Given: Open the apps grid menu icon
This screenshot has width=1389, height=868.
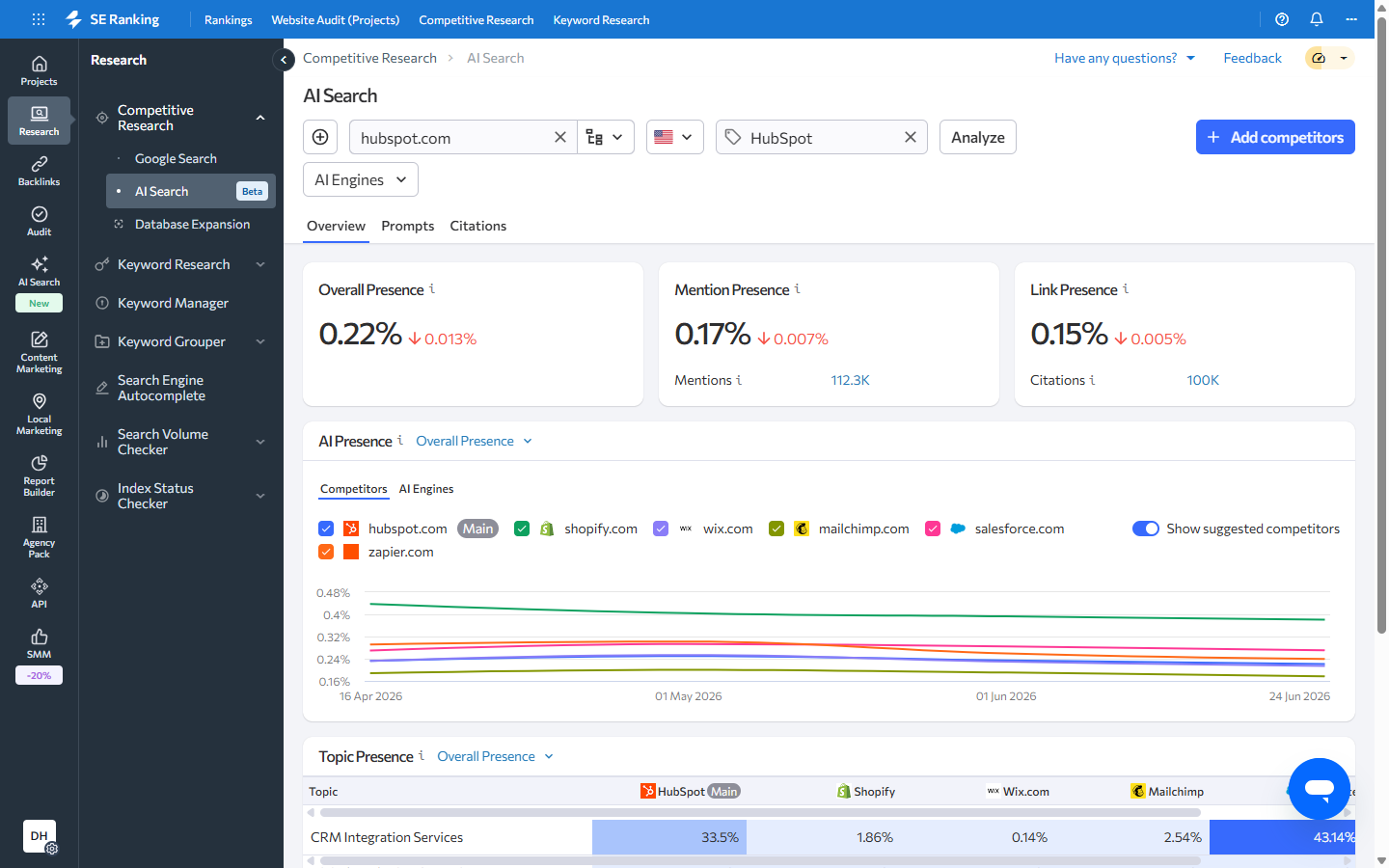Looking at the screenshot, I should coord(39,19).
